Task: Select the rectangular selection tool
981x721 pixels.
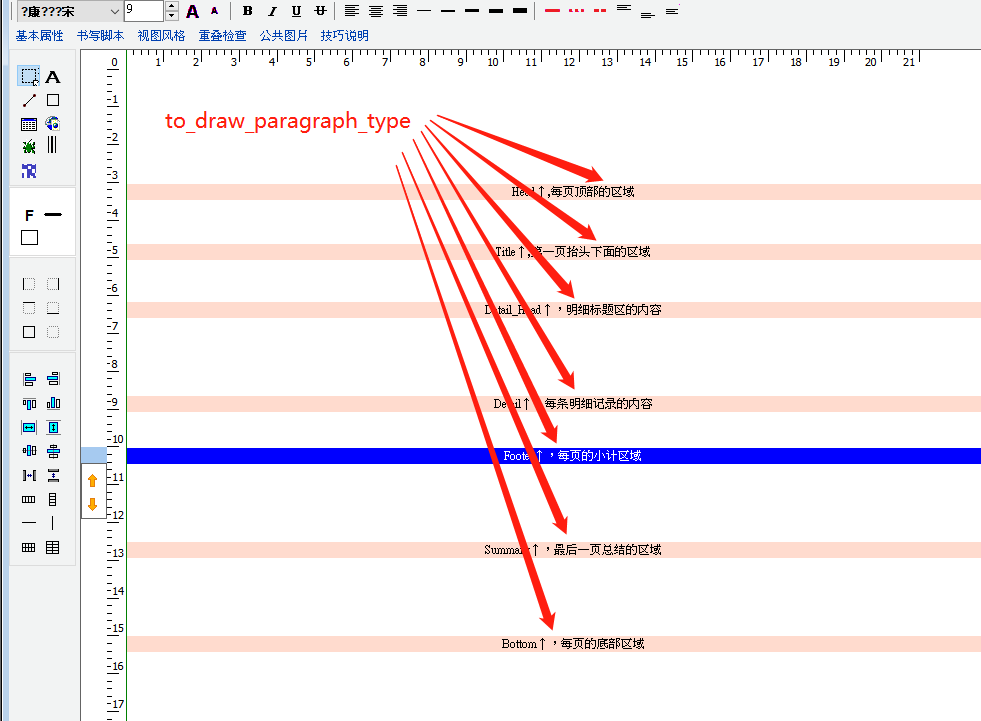Action: 29,77
